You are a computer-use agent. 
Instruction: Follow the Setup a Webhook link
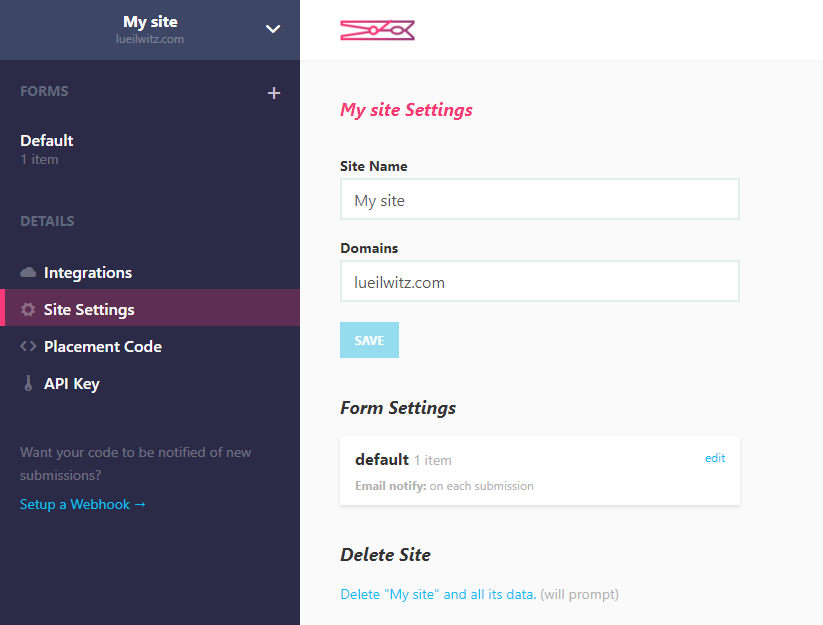coord(82,504)
